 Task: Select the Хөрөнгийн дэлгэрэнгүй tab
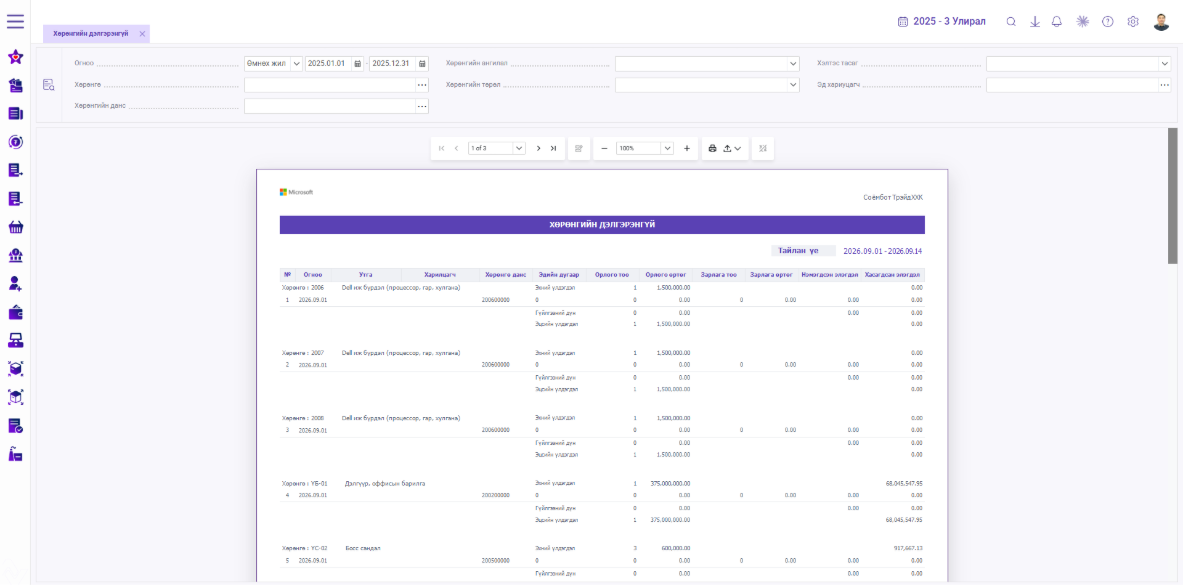click(91, 34)
